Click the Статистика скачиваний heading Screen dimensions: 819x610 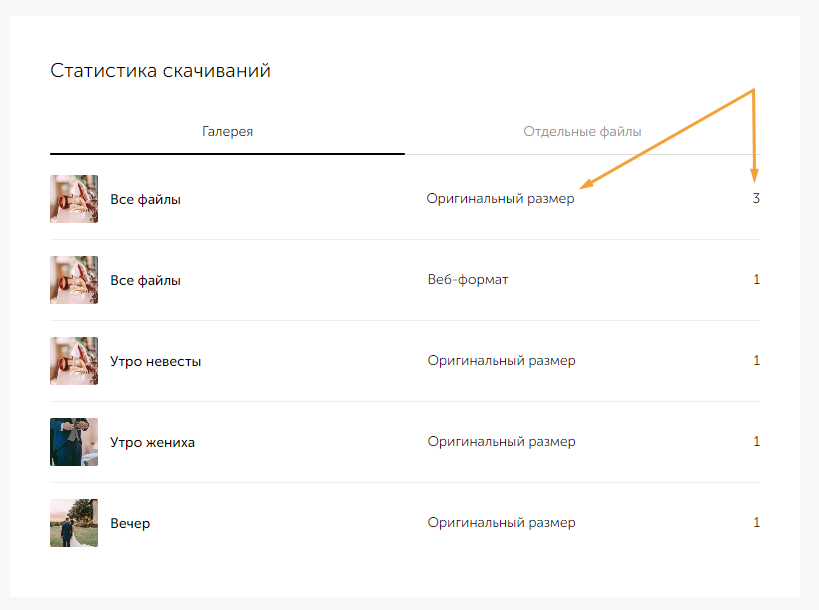click(x=160, y=71)
